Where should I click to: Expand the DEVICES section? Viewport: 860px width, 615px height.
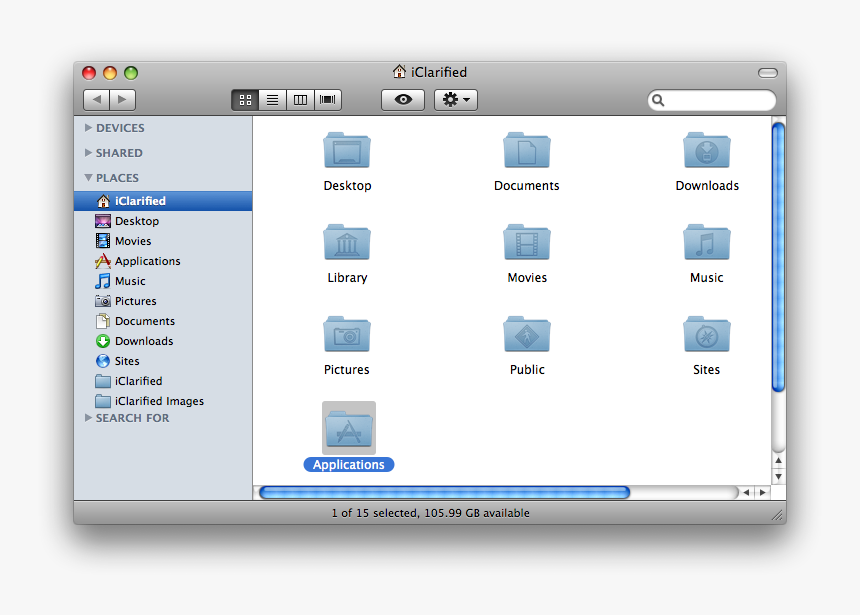click(x=88, y=127)
